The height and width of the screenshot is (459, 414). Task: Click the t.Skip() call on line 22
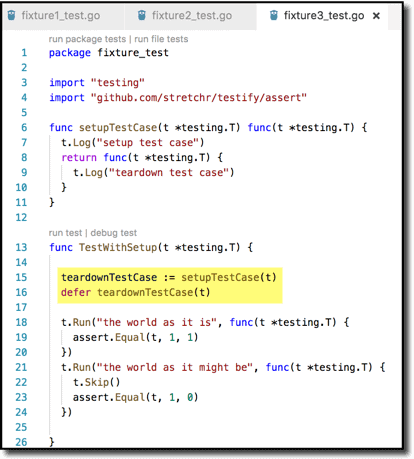coord(97,382)
